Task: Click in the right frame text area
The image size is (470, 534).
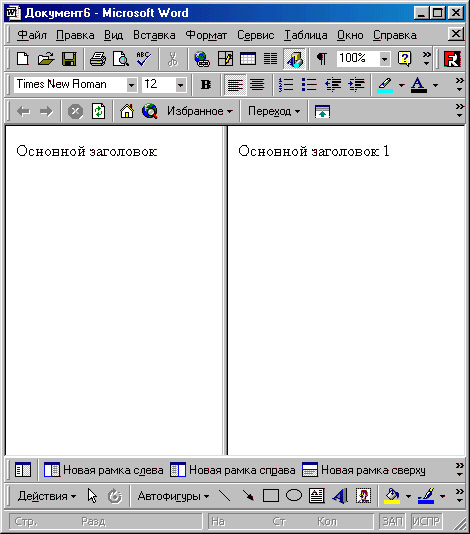Action: (346, 289)
